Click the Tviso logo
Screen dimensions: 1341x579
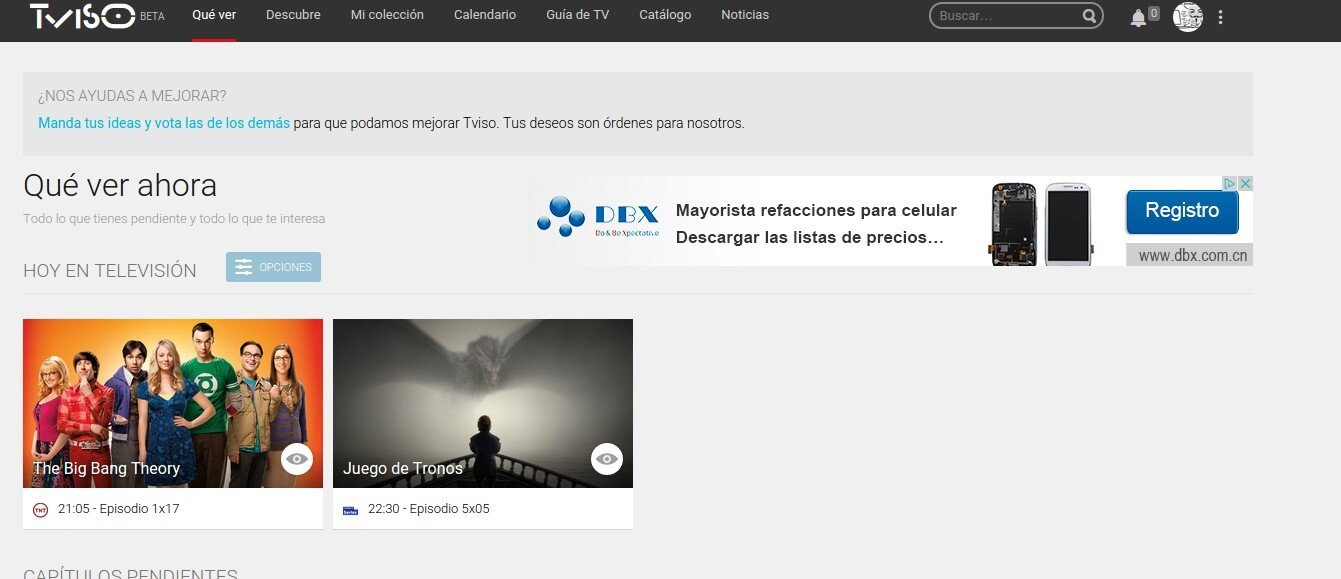82,16
